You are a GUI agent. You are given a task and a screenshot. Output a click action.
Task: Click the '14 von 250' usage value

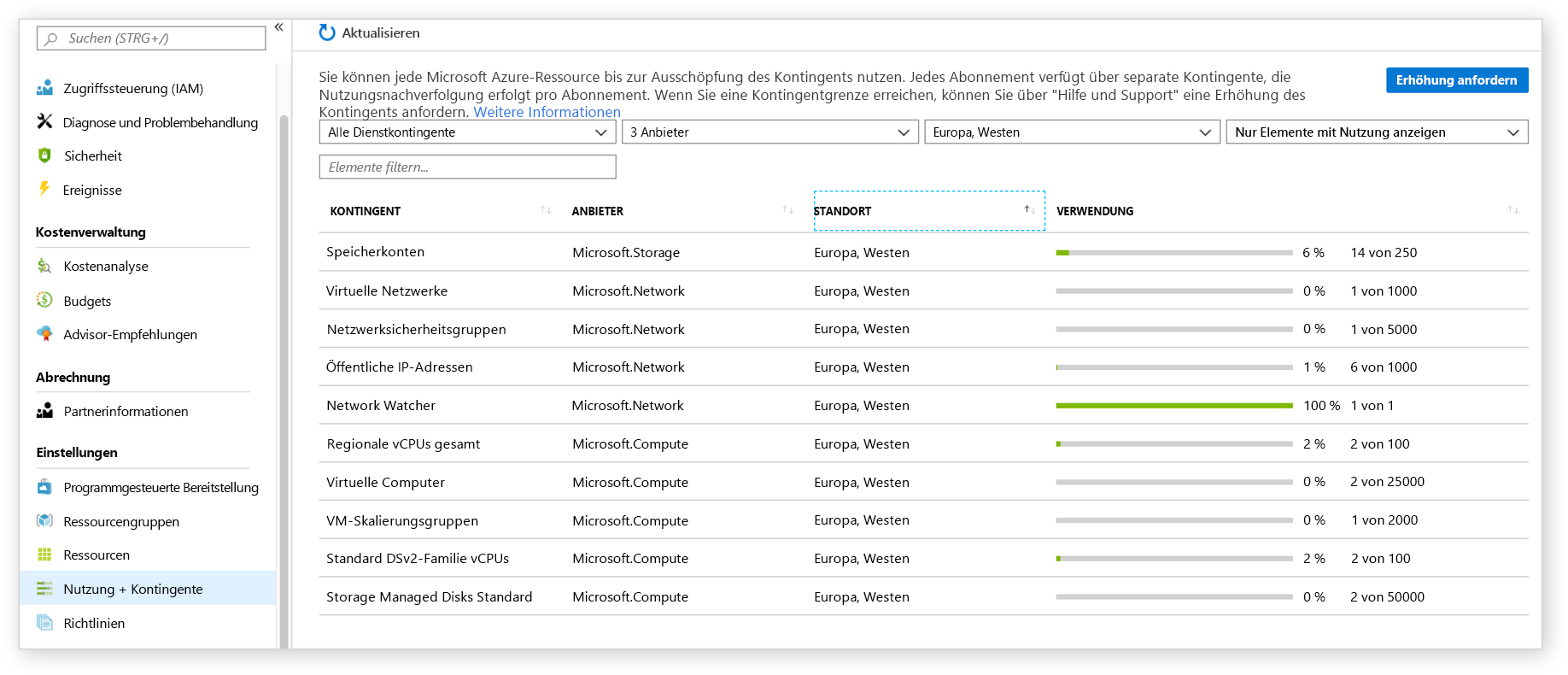point(1384,253)
